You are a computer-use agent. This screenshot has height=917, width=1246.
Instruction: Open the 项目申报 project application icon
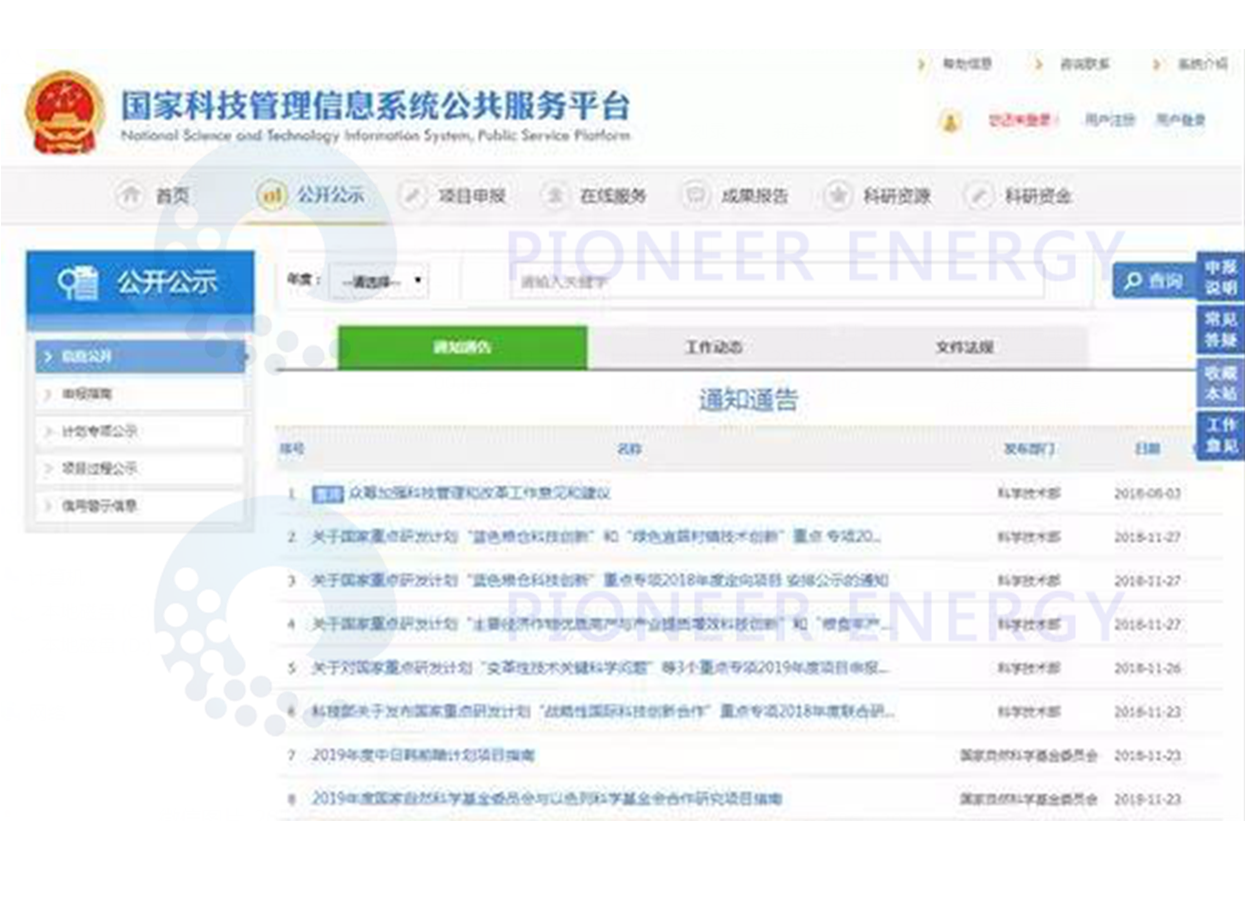(412, 196)
